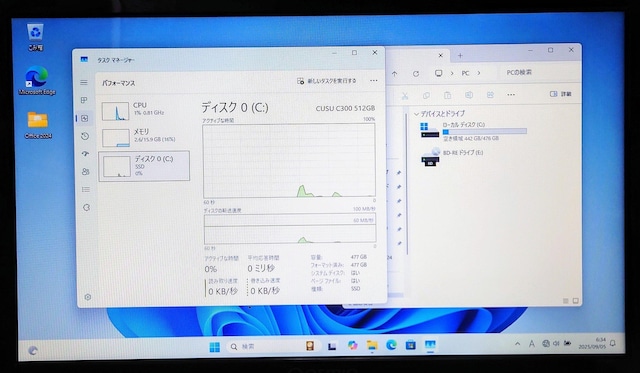
Task: Click the PC monitor icon in address bar
Action: coord(438,73)
